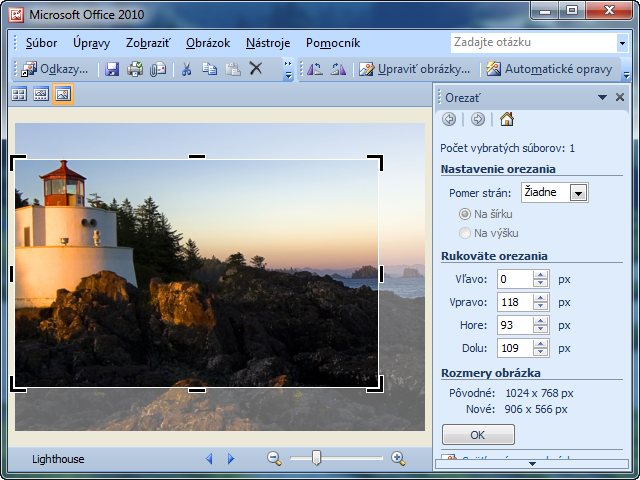Open the Obrázok menu
The image size is (640, 480).
(x=208, y=43)
